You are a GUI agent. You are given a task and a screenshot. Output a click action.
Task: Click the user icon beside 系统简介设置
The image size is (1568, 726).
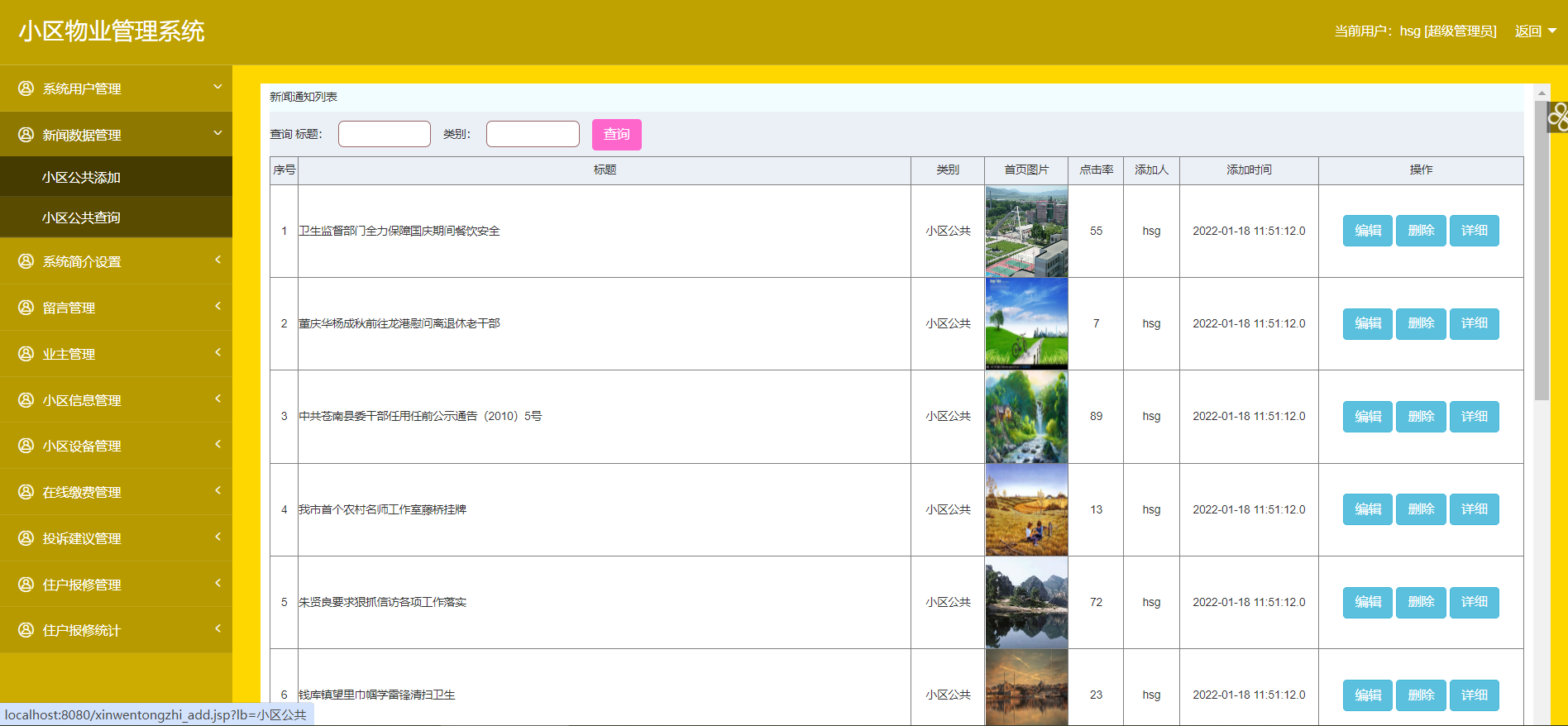click(26, 260)
